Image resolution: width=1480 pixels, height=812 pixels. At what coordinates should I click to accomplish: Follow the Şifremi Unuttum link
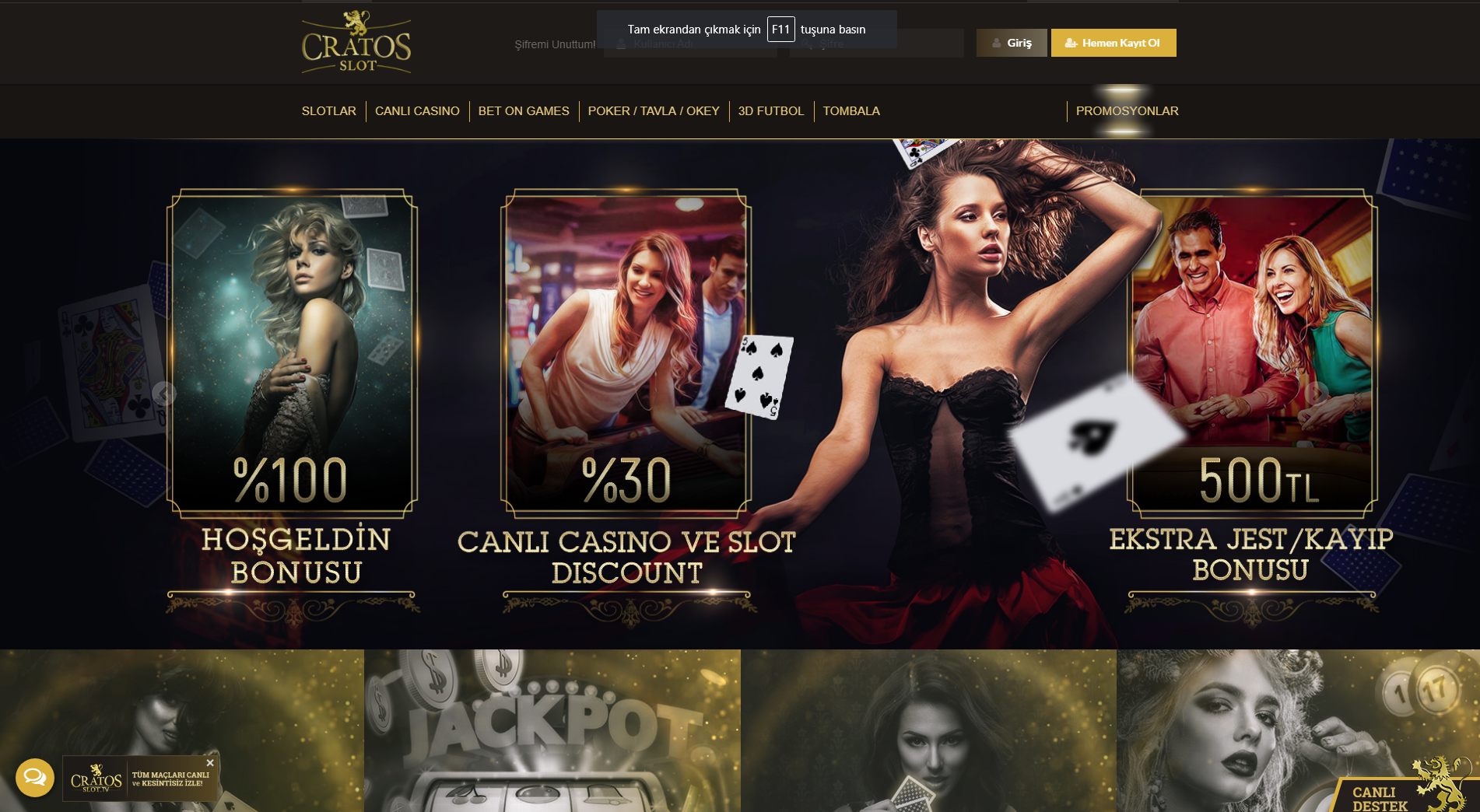coord(555,44)
